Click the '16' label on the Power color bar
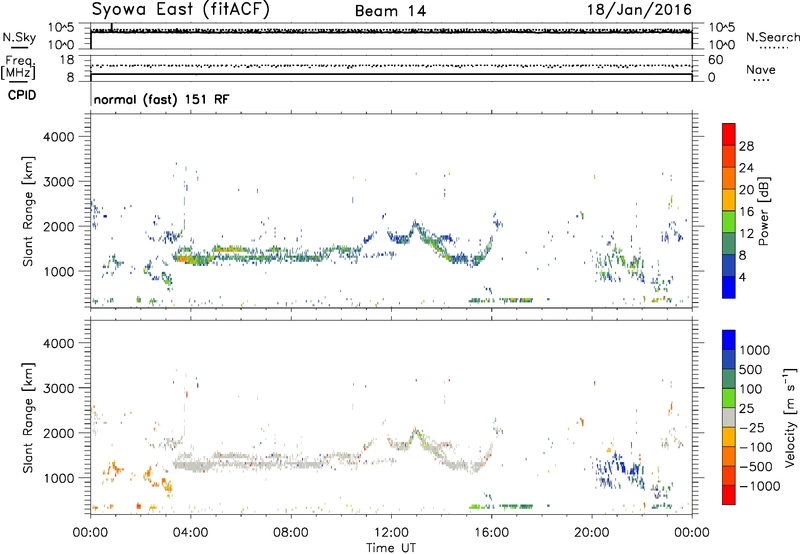800x554 pixels. (746, 211)
